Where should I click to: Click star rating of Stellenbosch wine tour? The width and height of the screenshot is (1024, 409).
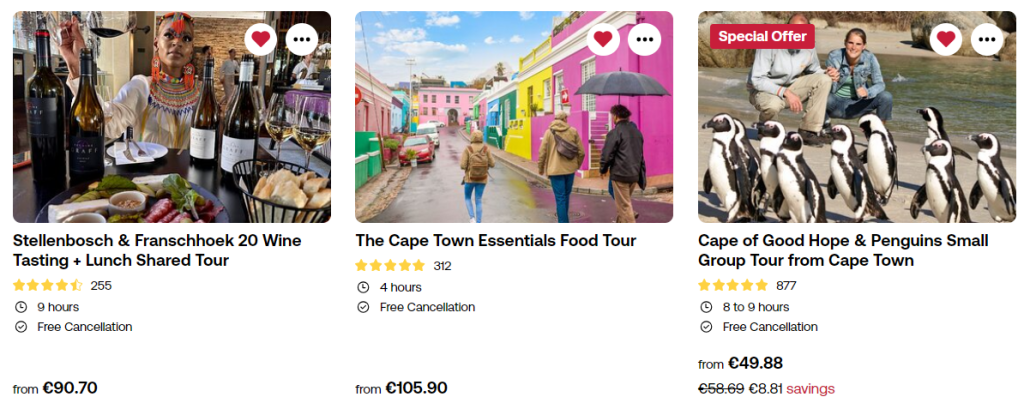[x=47, y=285]
